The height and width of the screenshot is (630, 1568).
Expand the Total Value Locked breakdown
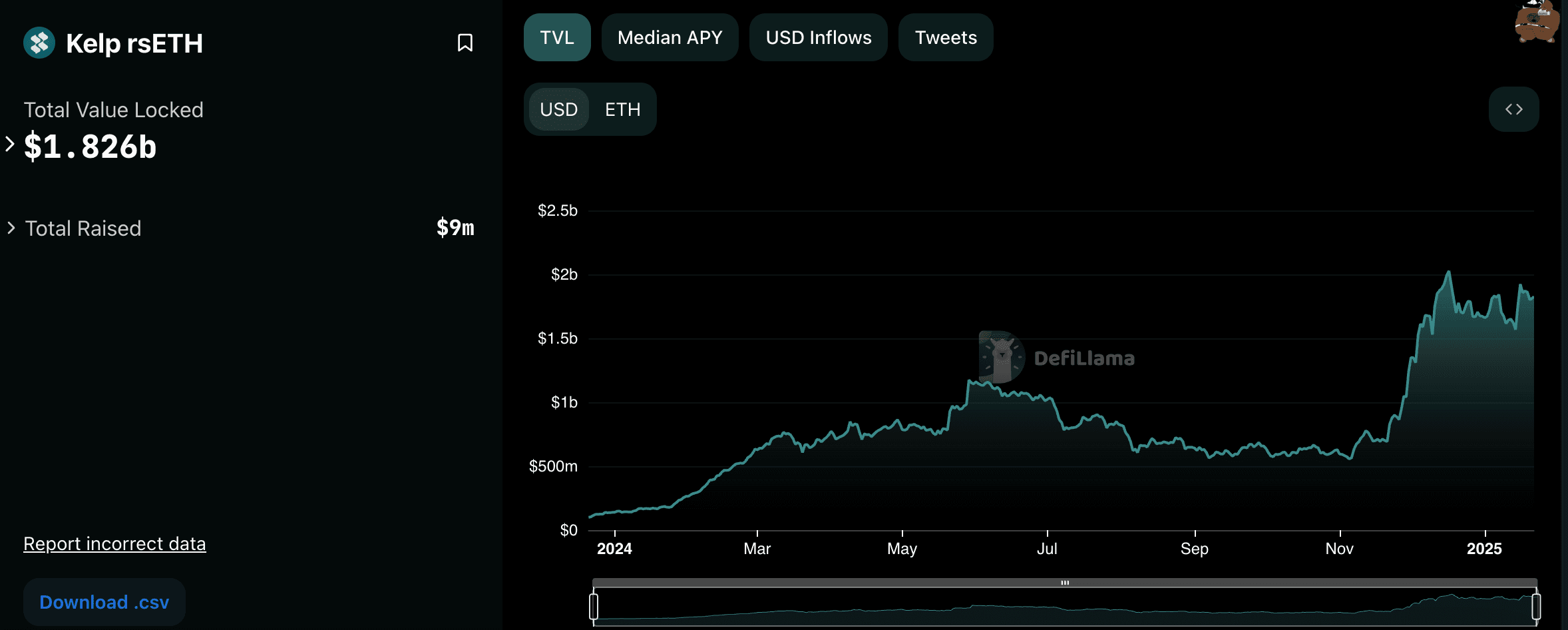point(10,144)
